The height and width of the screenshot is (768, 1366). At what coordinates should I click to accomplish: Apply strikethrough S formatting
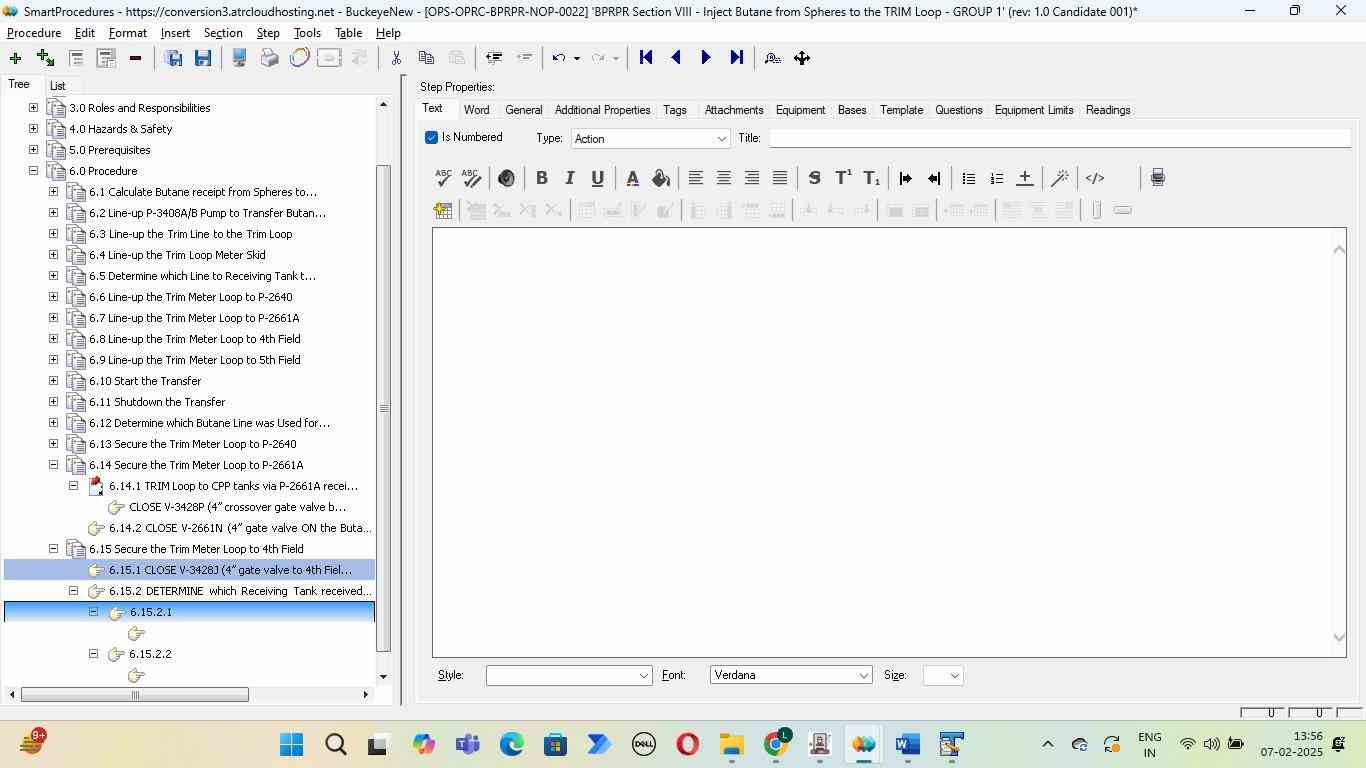click(814, 178)
